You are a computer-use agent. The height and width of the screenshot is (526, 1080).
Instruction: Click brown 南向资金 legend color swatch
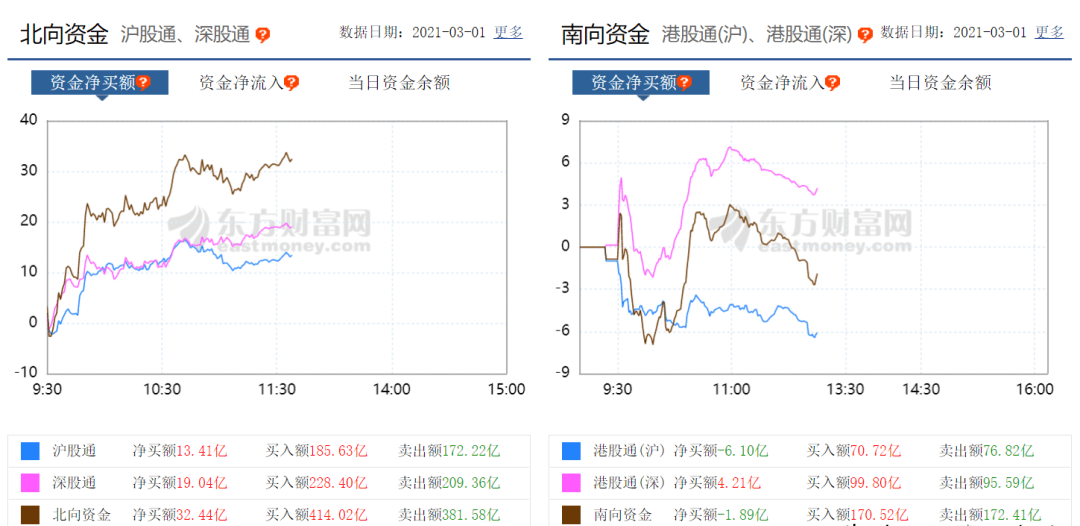pos(571,514)
